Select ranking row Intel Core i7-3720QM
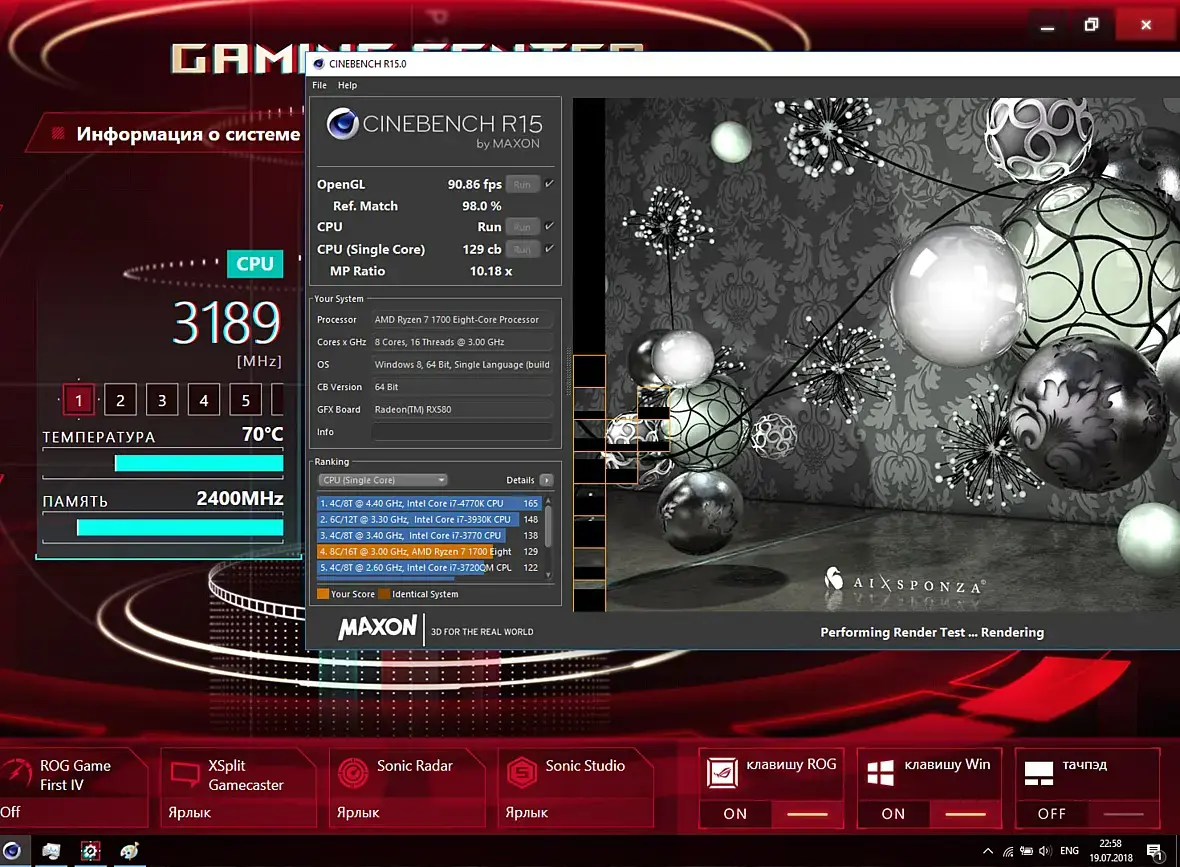Screen dimensions: 1180x867 [429, 568]
